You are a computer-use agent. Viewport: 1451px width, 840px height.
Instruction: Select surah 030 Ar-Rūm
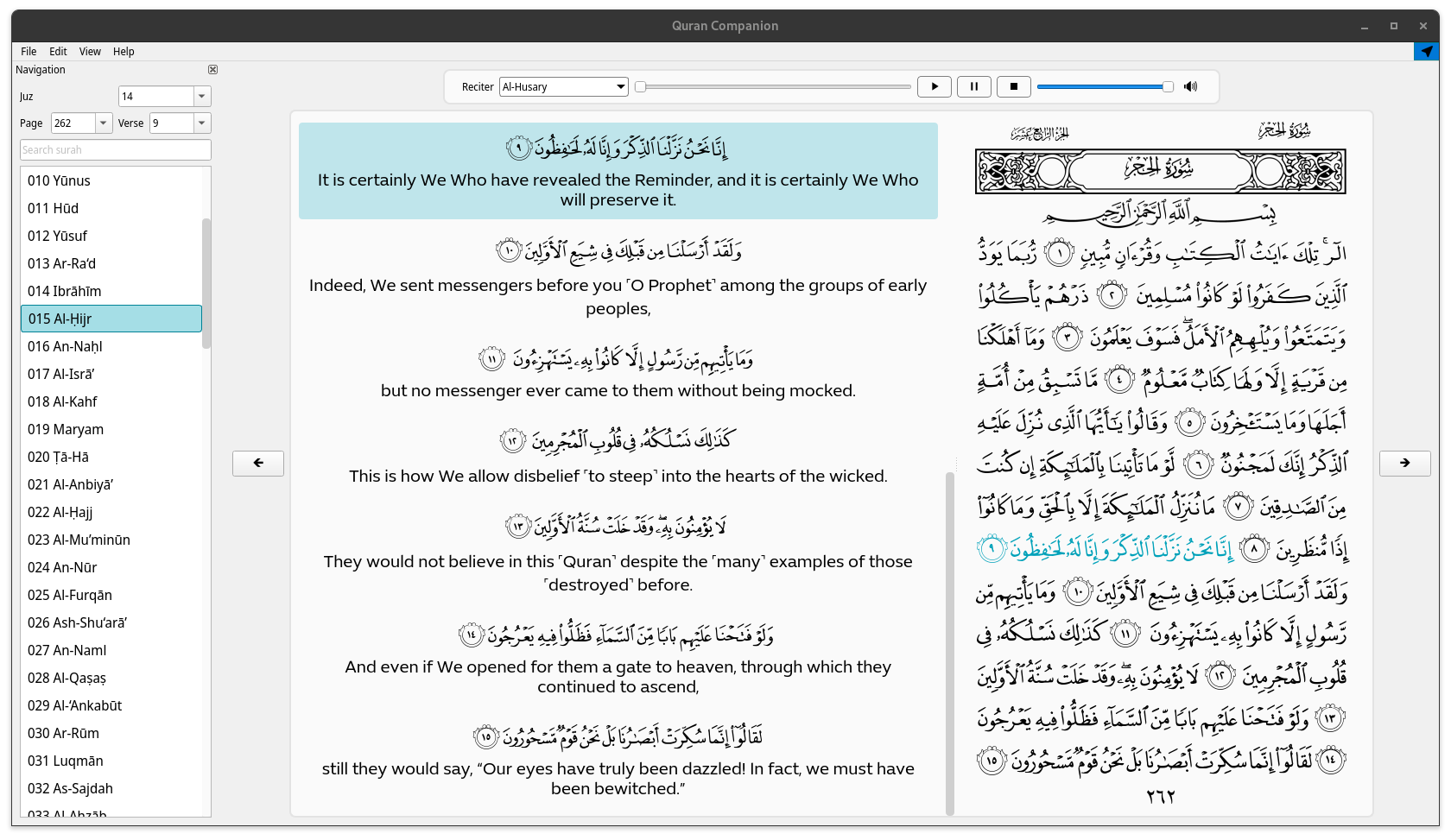point(111,733)
